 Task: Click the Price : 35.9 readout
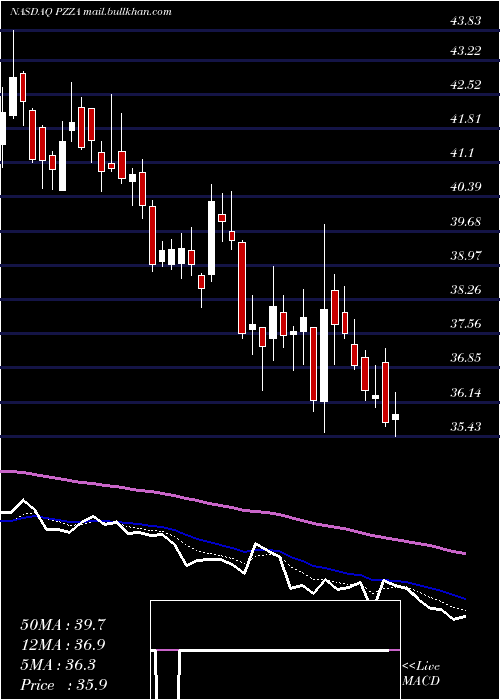coord(64,685)
